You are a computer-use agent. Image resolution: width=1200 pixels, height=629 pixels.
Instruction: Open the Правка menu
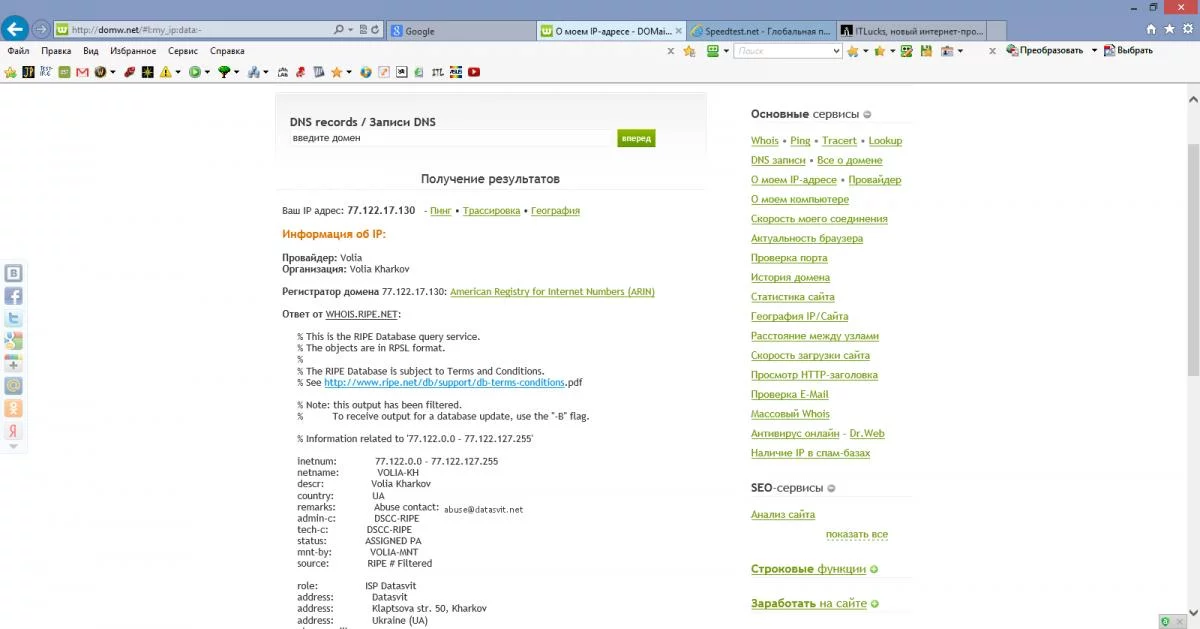point(56,51)
